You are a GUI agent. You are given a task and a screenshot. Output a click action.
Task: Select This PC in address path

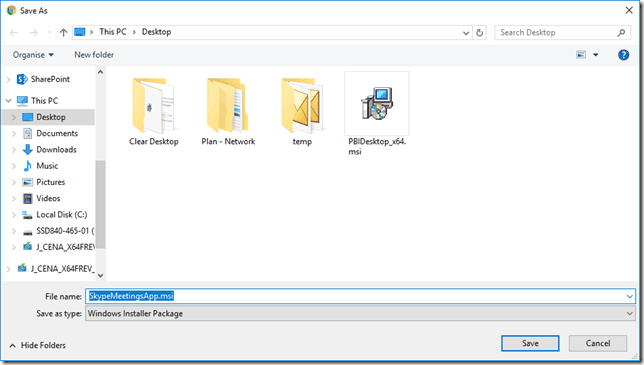click(x=113, y=32)
